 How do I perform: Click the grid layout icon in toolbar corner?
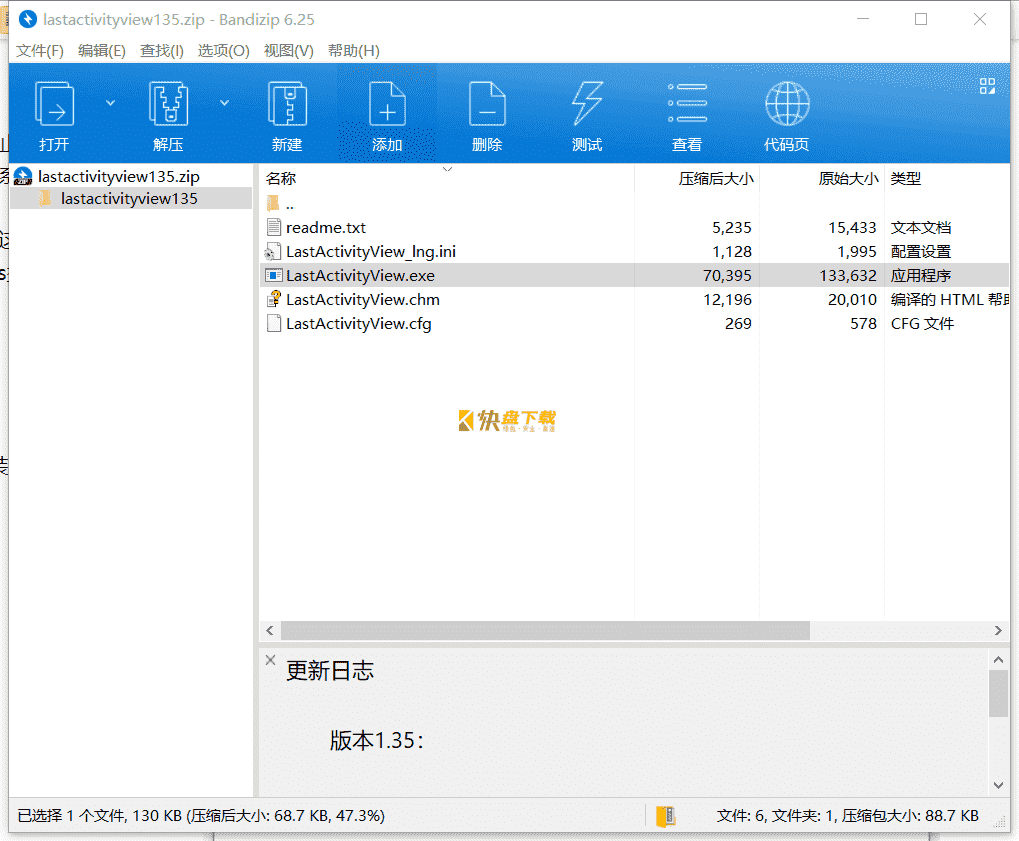(987, 86)
